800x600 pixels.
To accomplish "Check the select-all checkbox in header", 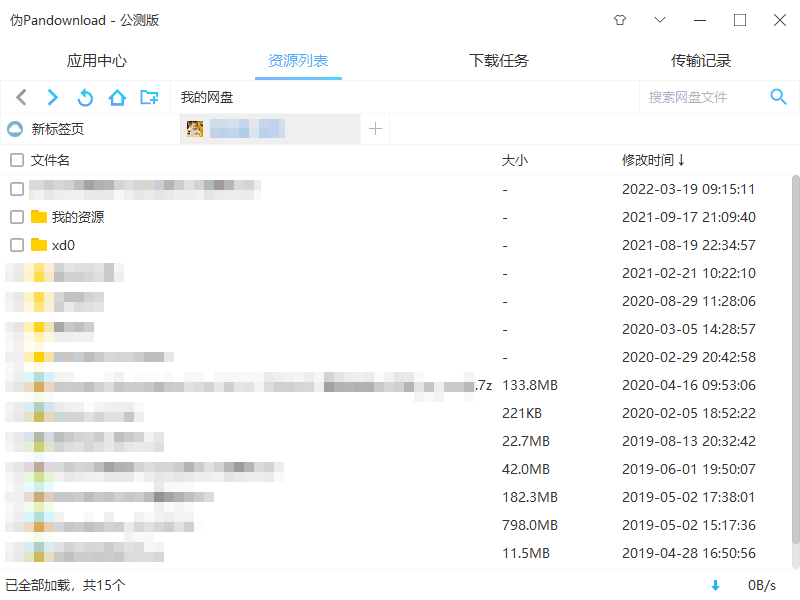I will tap(16, 160).
